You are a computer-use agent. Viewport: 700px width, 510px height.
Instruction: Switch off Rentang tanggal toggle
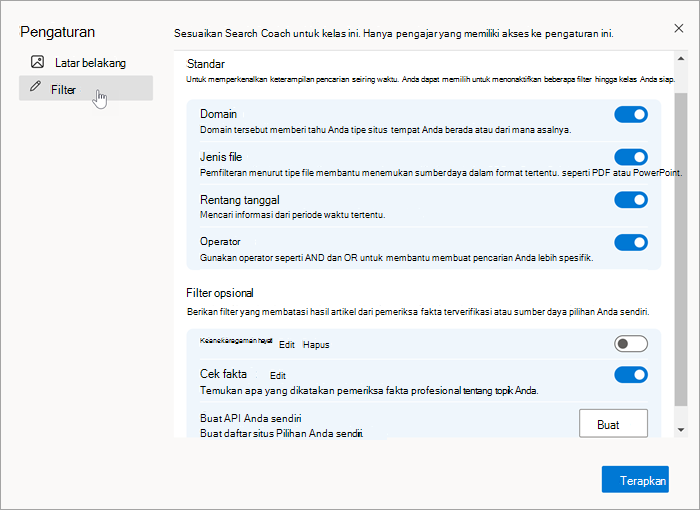631,200
